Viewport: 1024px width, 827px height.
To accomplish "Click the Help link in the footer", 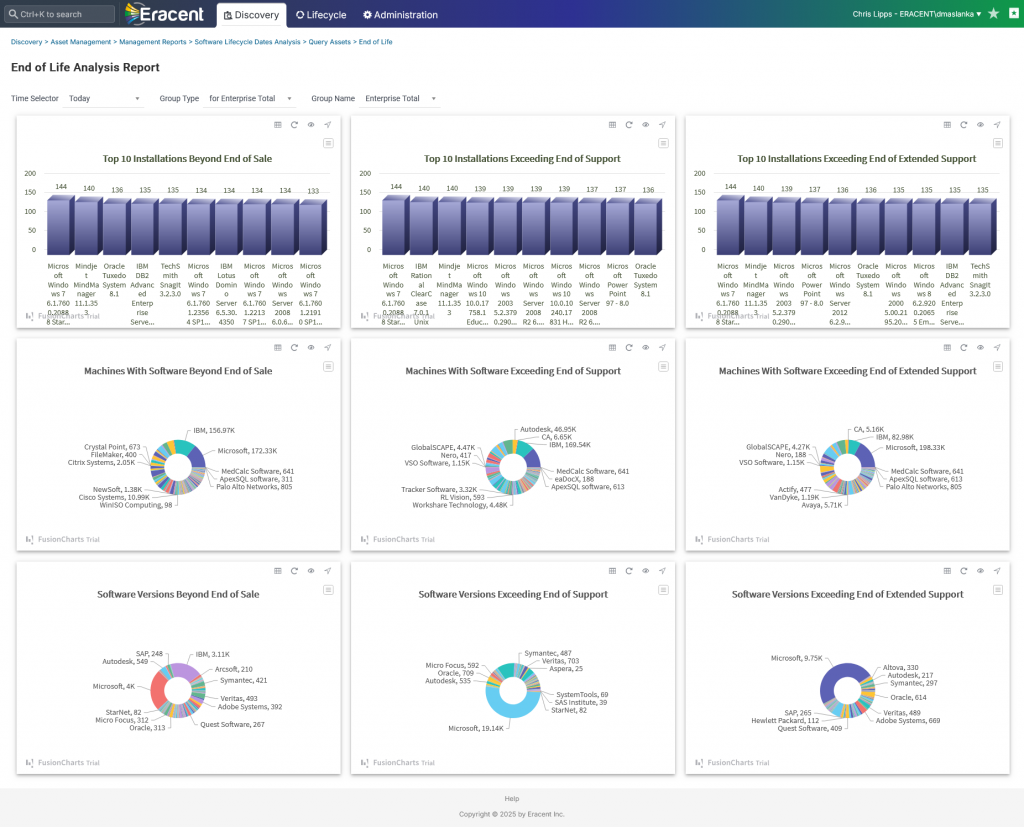I will (512, 799).
